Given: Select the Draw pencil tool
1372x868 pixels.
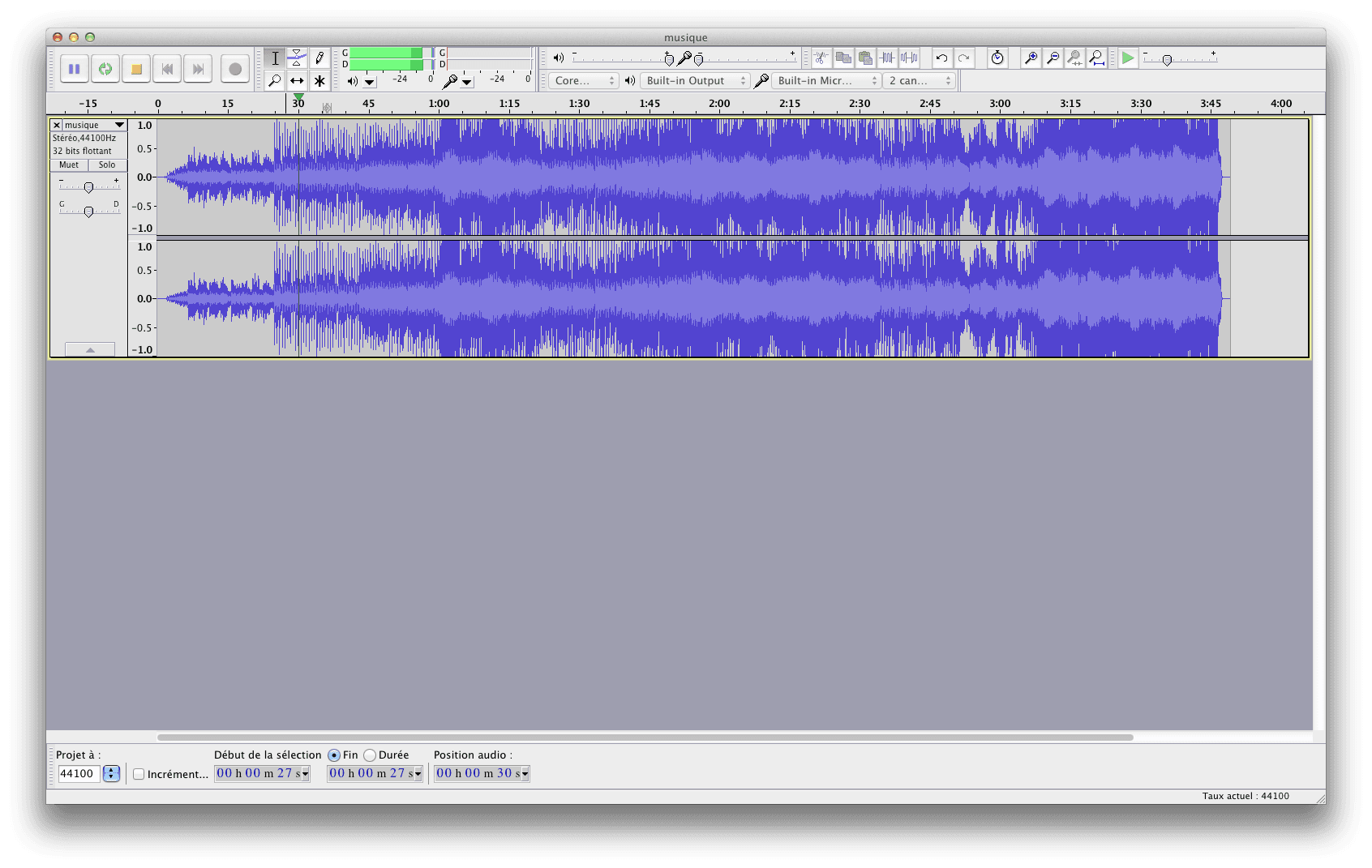Looking at the screenshot, I should click(x=319, y=58).
